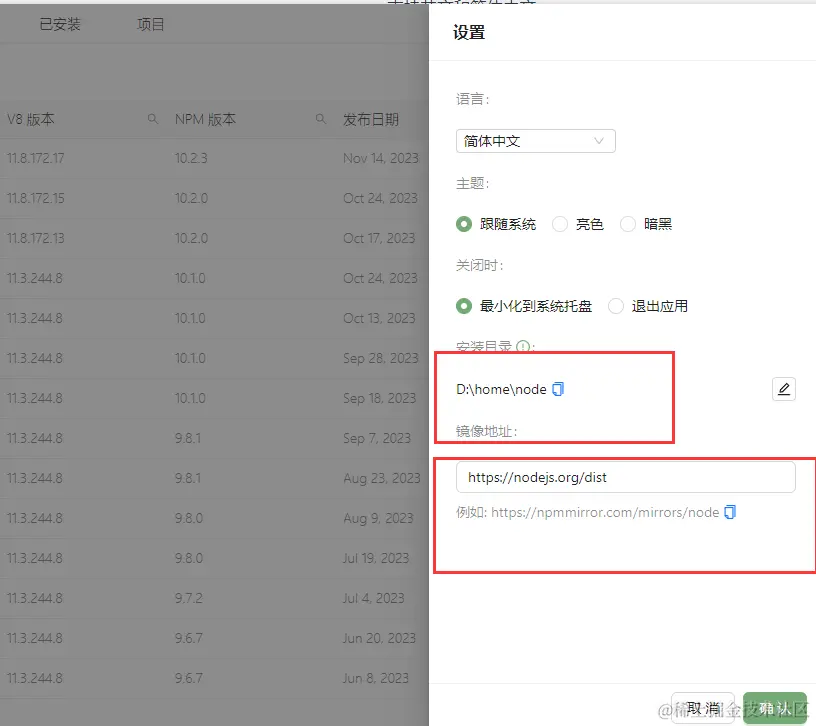Viewport: 816px width, 726px height.
Task: Copy the npmmirror example mirror URL
Action: (730, 512)
